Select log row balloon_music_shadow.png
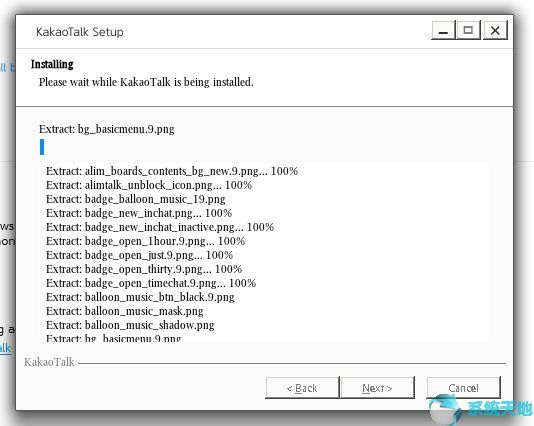The width and height of the screenshot is (534, 426). click(130, 325)
